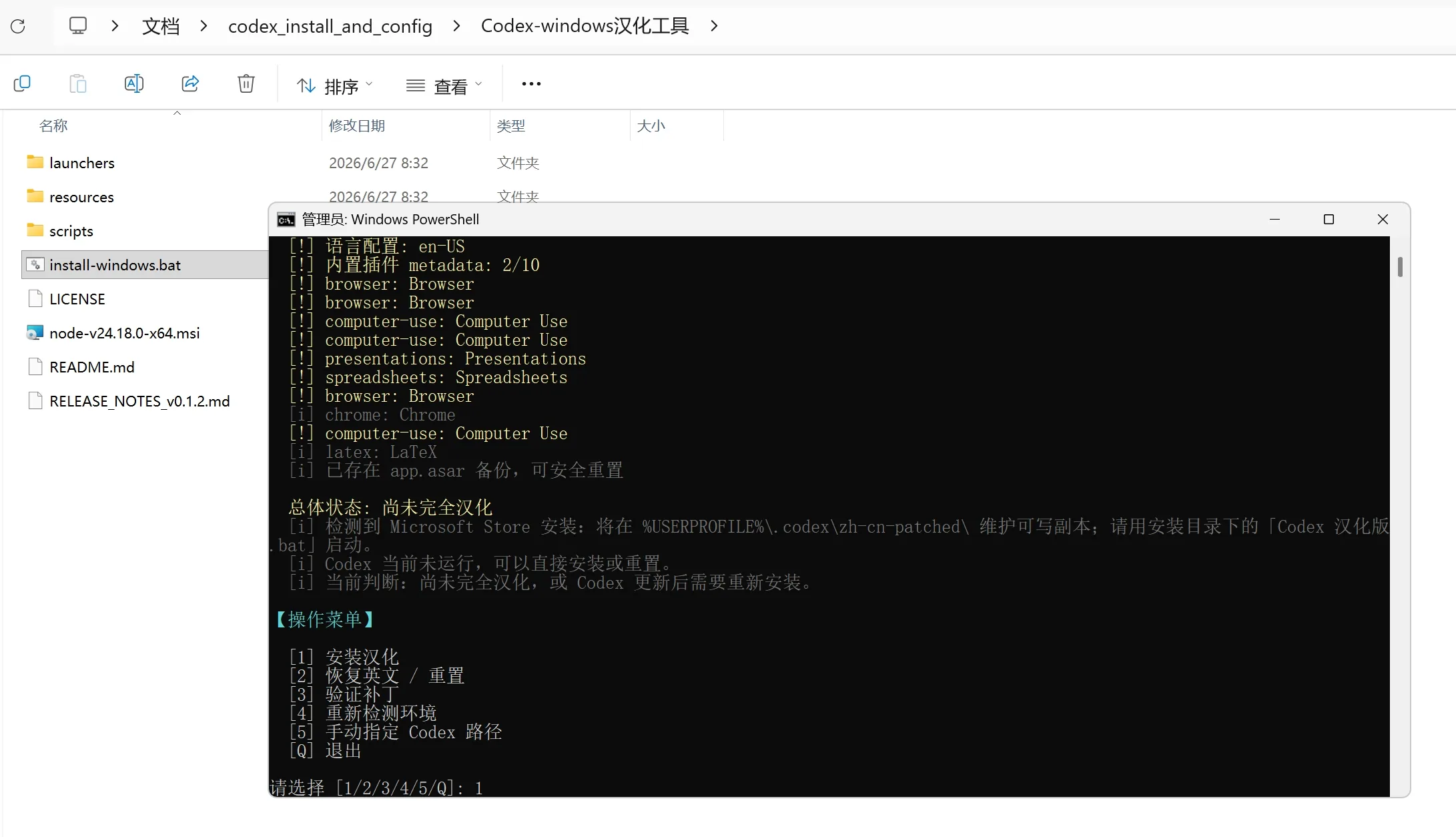Minimize the PowerShell window
The width and height of the screenshot is (1456, 837).
[x=1275, y=220]
